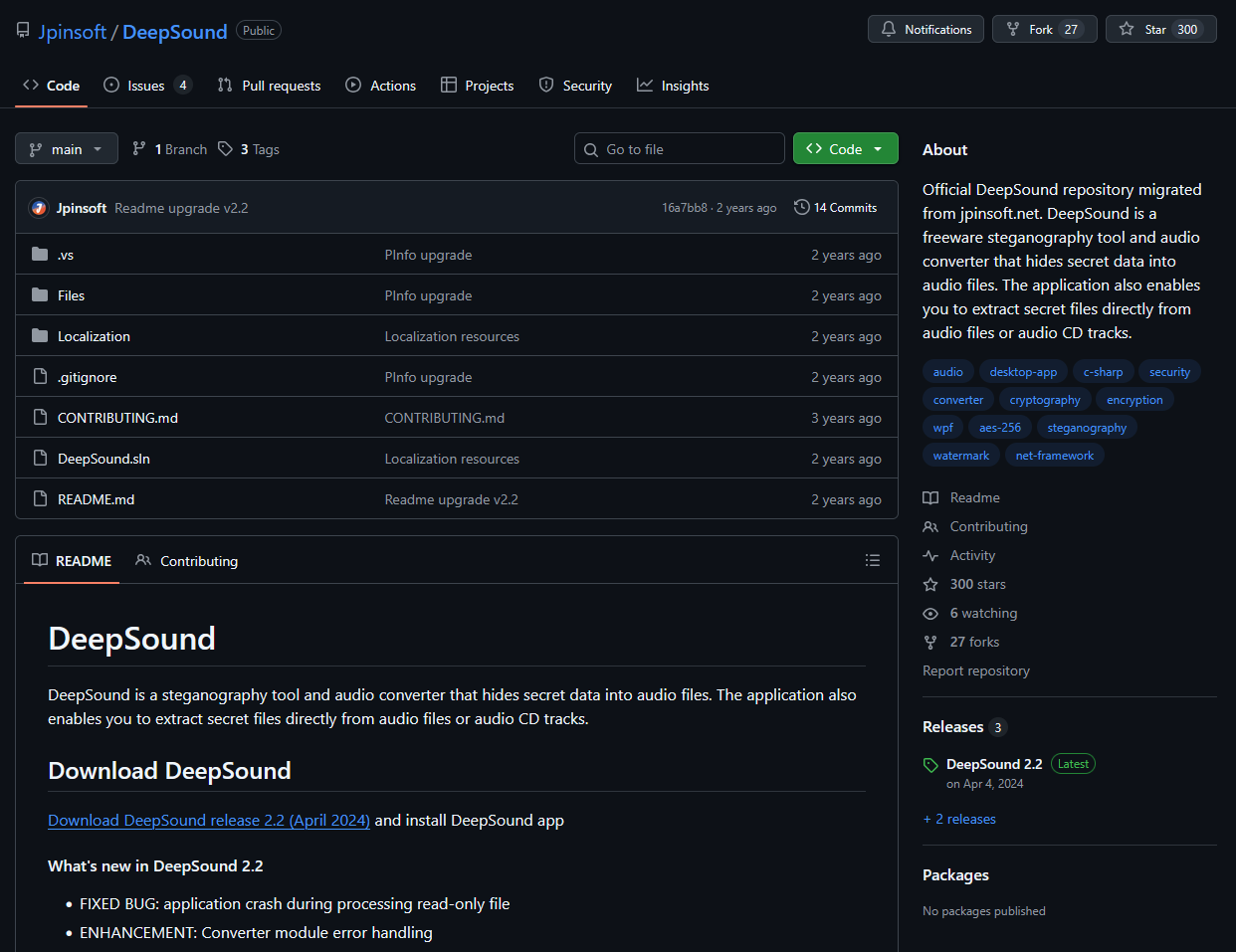
Task: Open the Security tab
Action: [575, 86]
